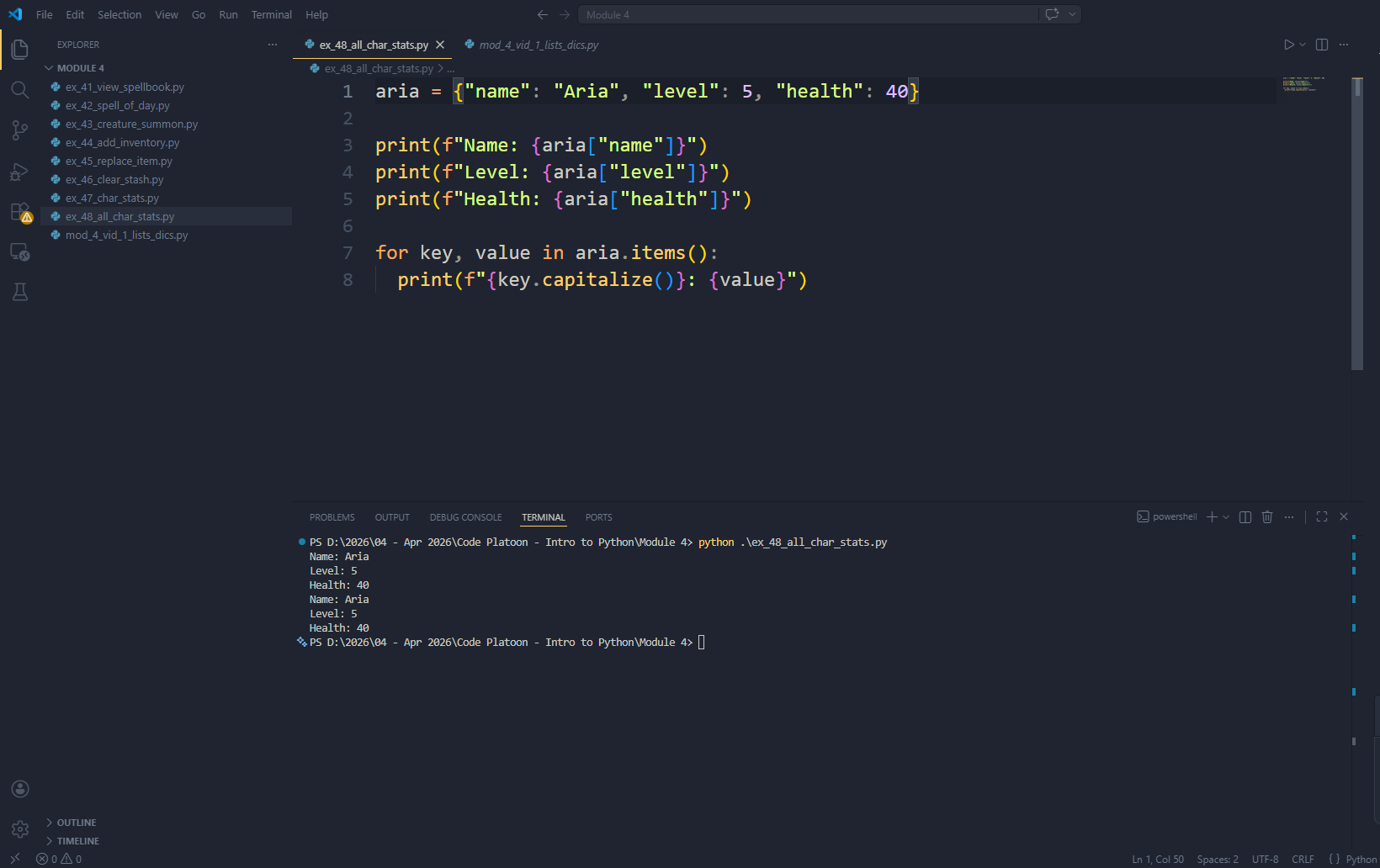Expand the TIMELINE section
The image size is (1380, 868).
78,841
